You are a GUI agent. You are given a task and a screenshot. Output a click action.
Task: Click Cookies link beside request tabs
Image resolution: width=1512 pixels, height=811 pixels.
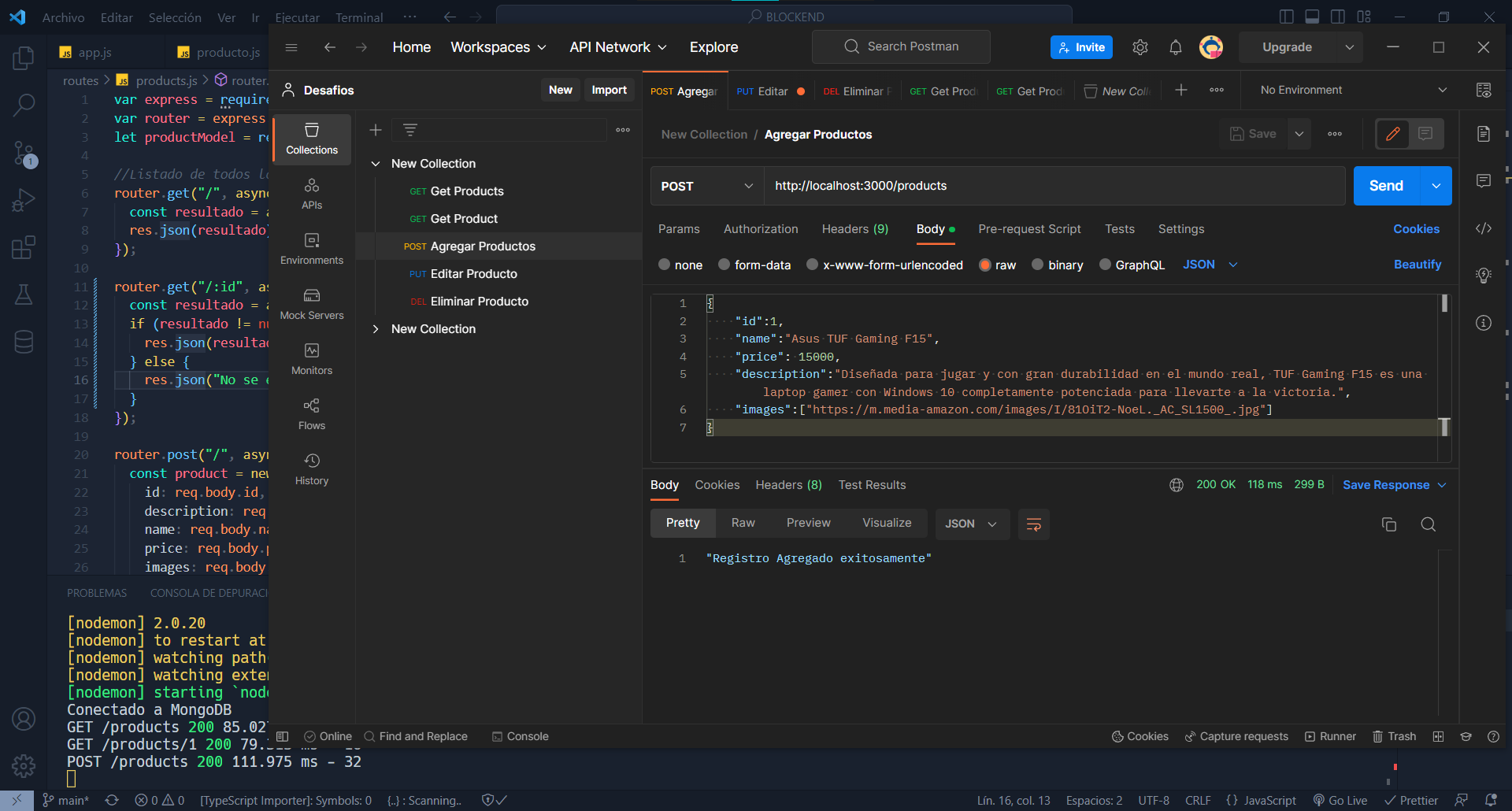click(x=1416, y=229)
